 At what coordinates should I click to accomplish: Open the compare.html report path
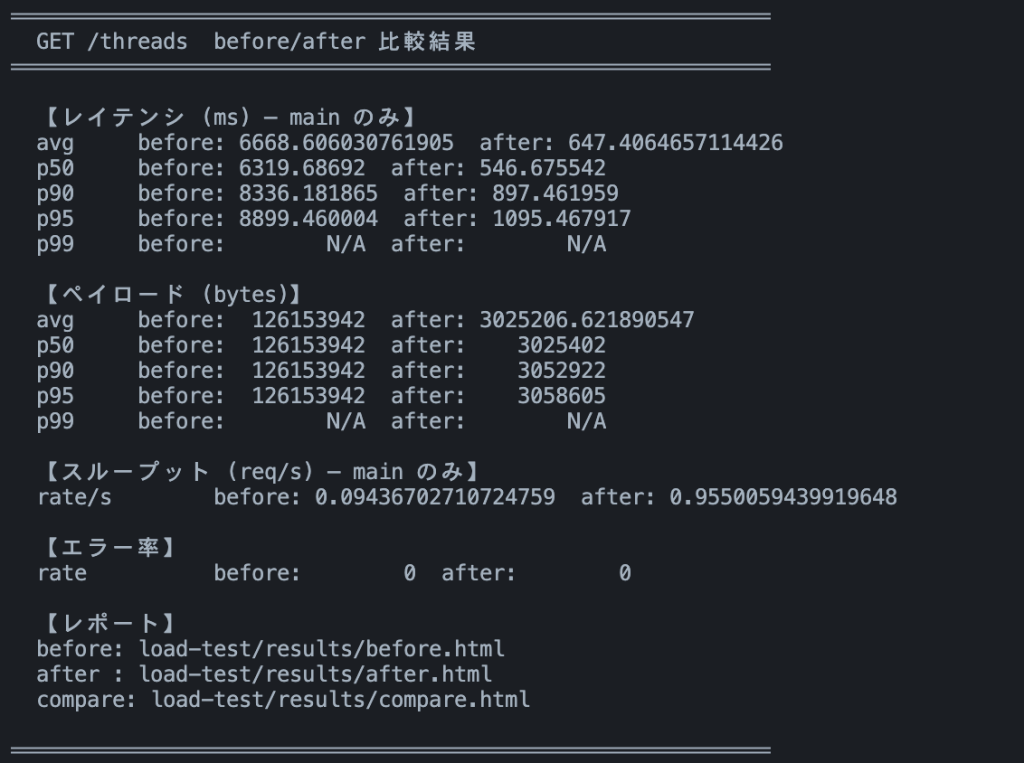[x=340, y=699]
